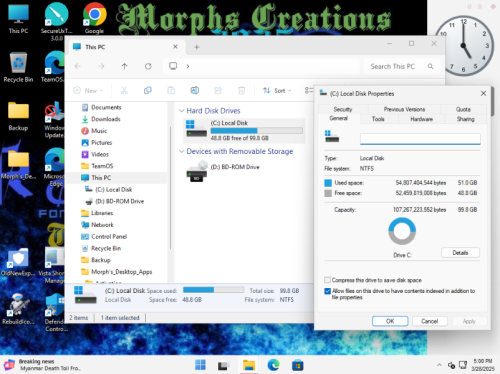This screenshot has width=500, height=374.
Task: Switch to the Security tab
Action: click(x=343, y=109)
